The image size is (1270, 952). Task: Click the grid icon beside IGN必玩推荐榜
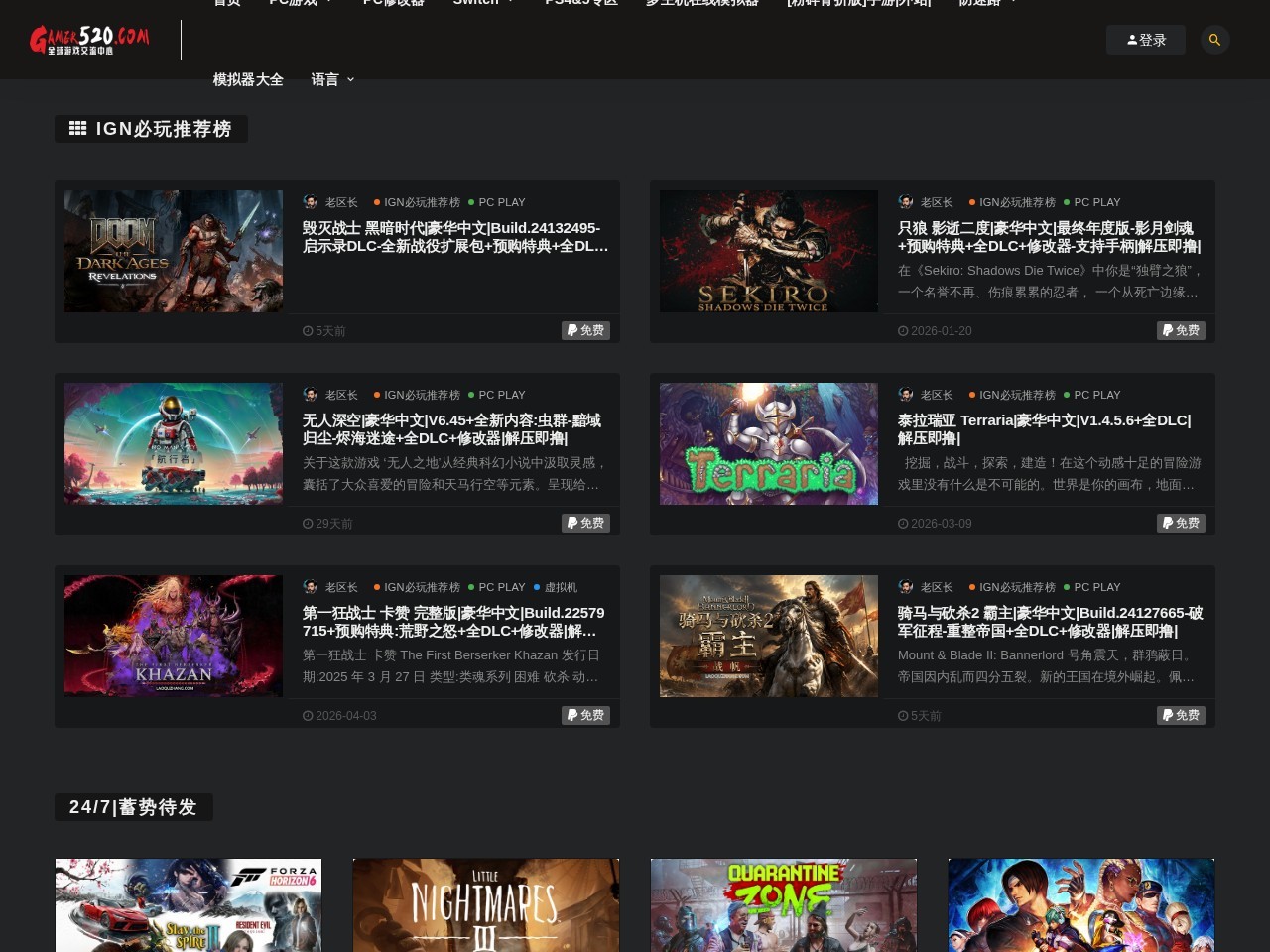(x=77, y=128)
